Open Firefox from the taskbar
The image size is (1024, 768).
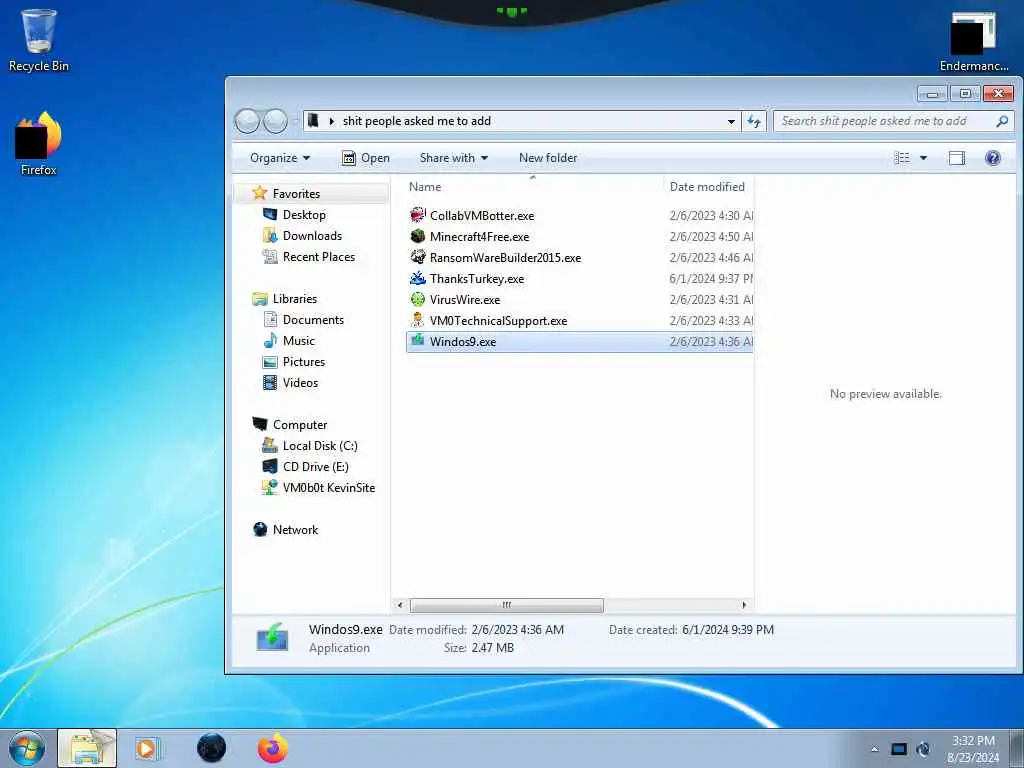coord(272,748)
